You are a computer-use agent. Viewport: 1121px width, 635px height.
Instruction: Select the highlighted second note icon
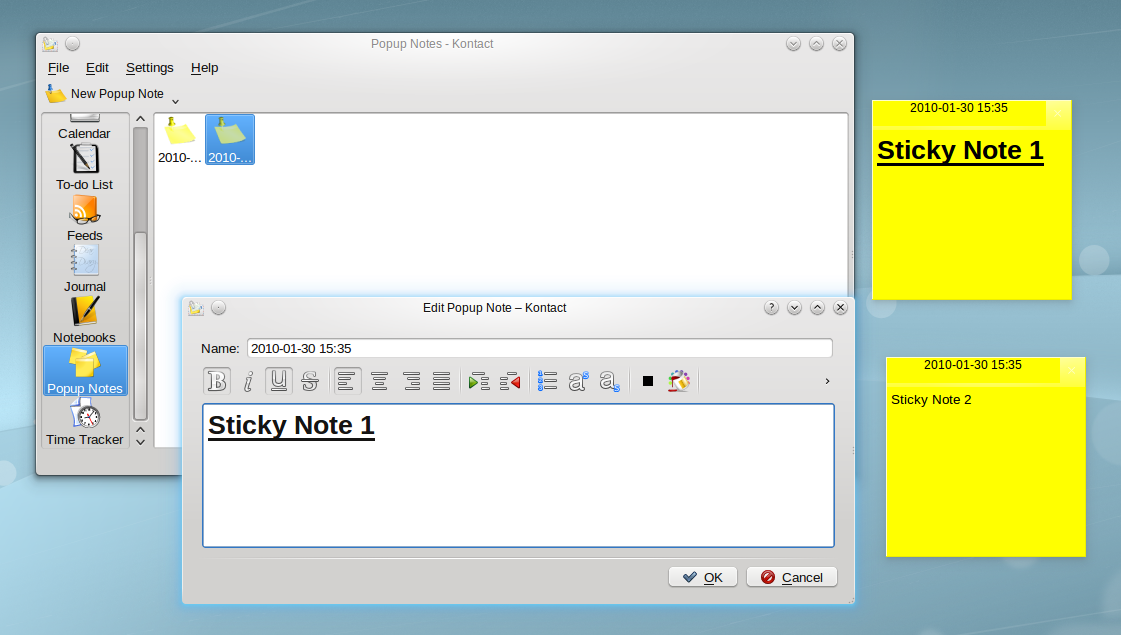(x=230, y=140)
